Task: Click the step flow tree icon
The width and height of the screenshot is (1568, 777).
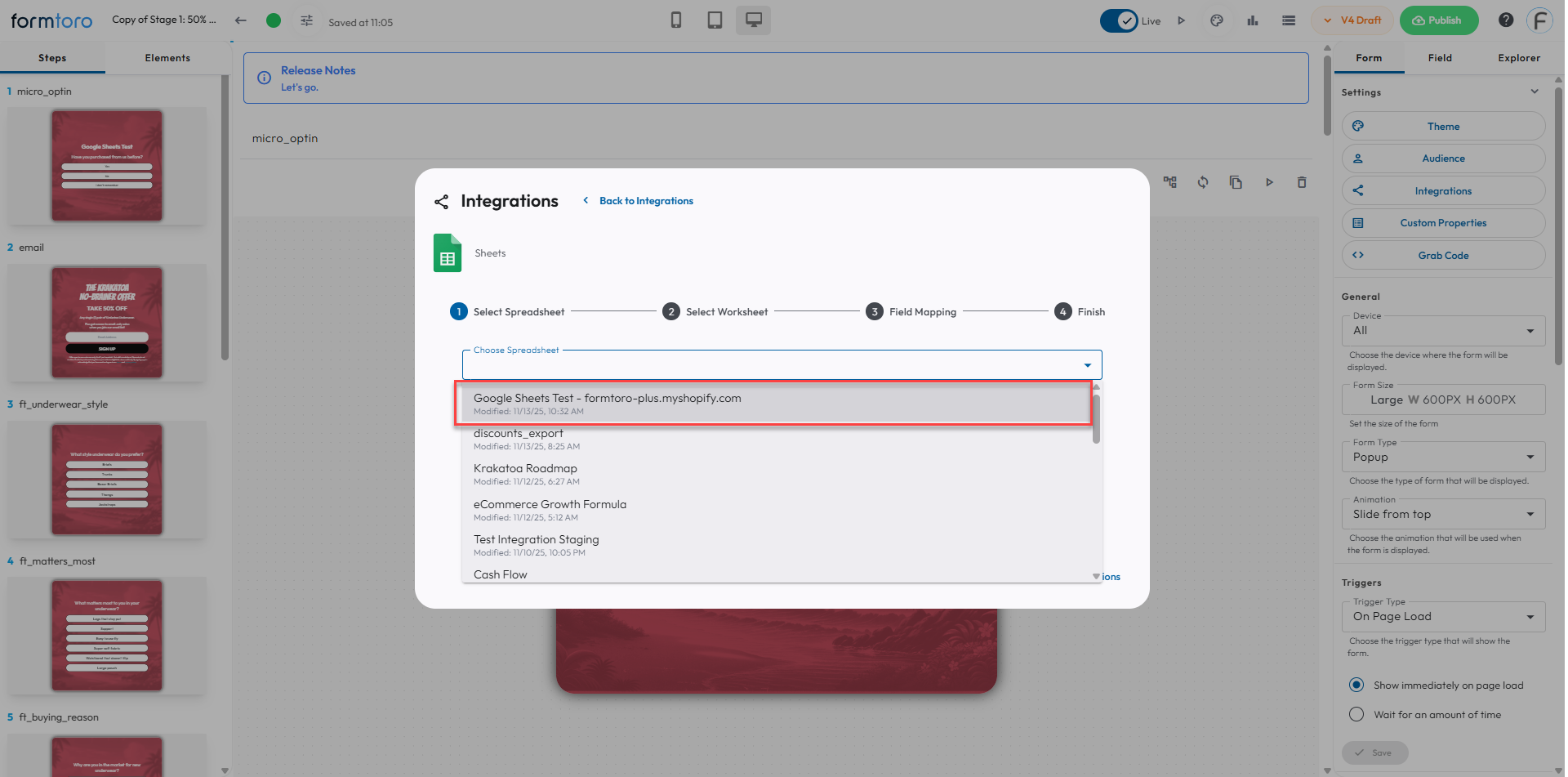Action: tap(1170, 182)
